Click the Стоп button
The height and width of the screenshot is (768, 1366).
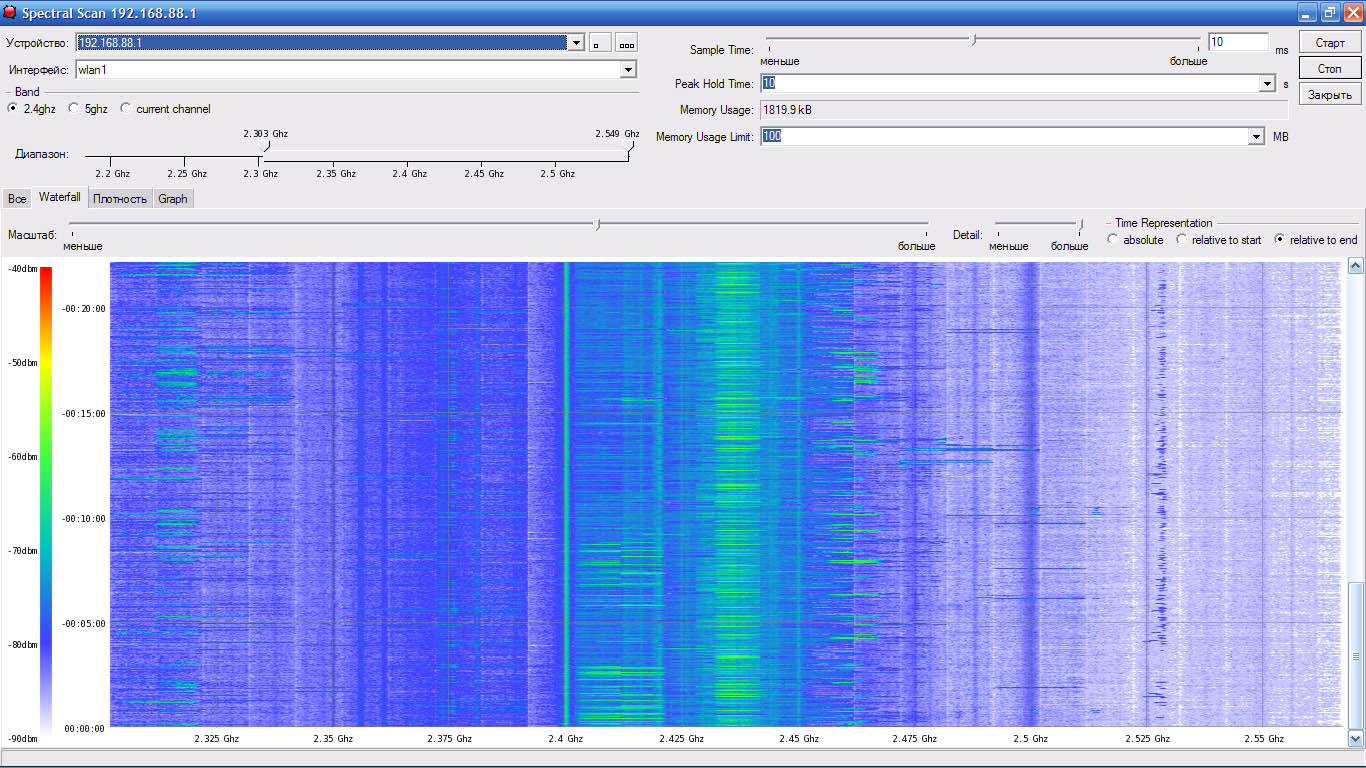pos(1330,68)
